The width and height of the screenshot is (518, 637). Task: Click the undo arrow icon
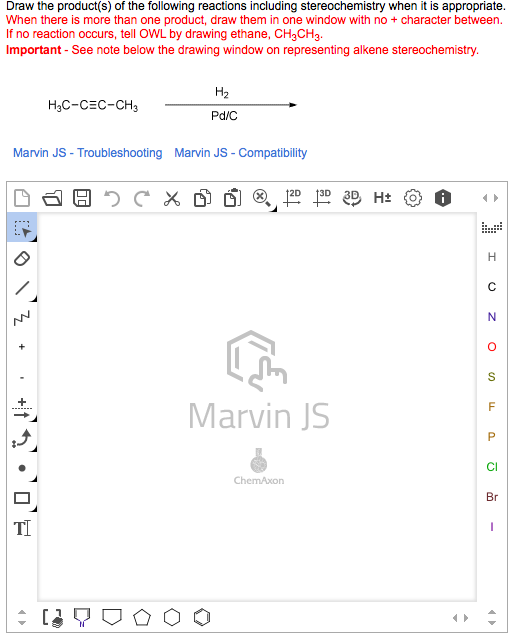(x=112, y=199)
